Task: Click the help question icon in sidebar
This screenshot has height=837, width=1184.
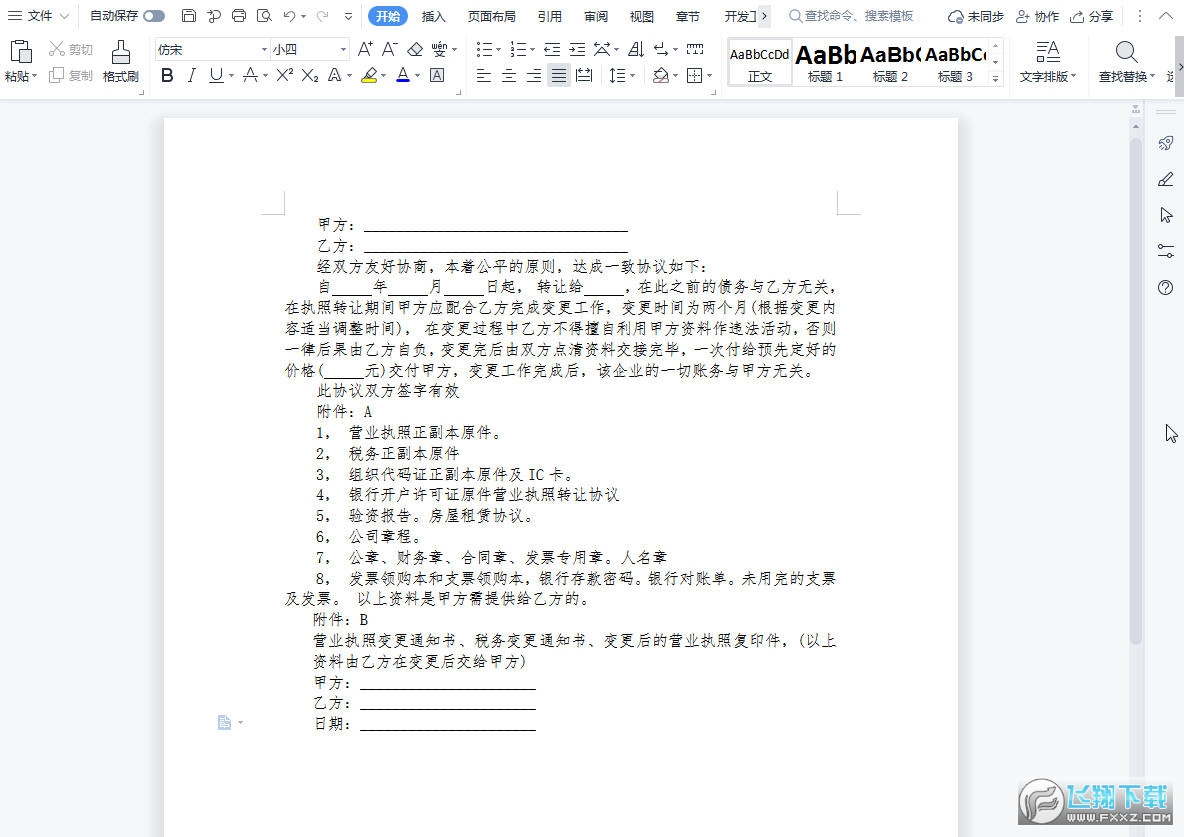Action: coord(1166,287)
